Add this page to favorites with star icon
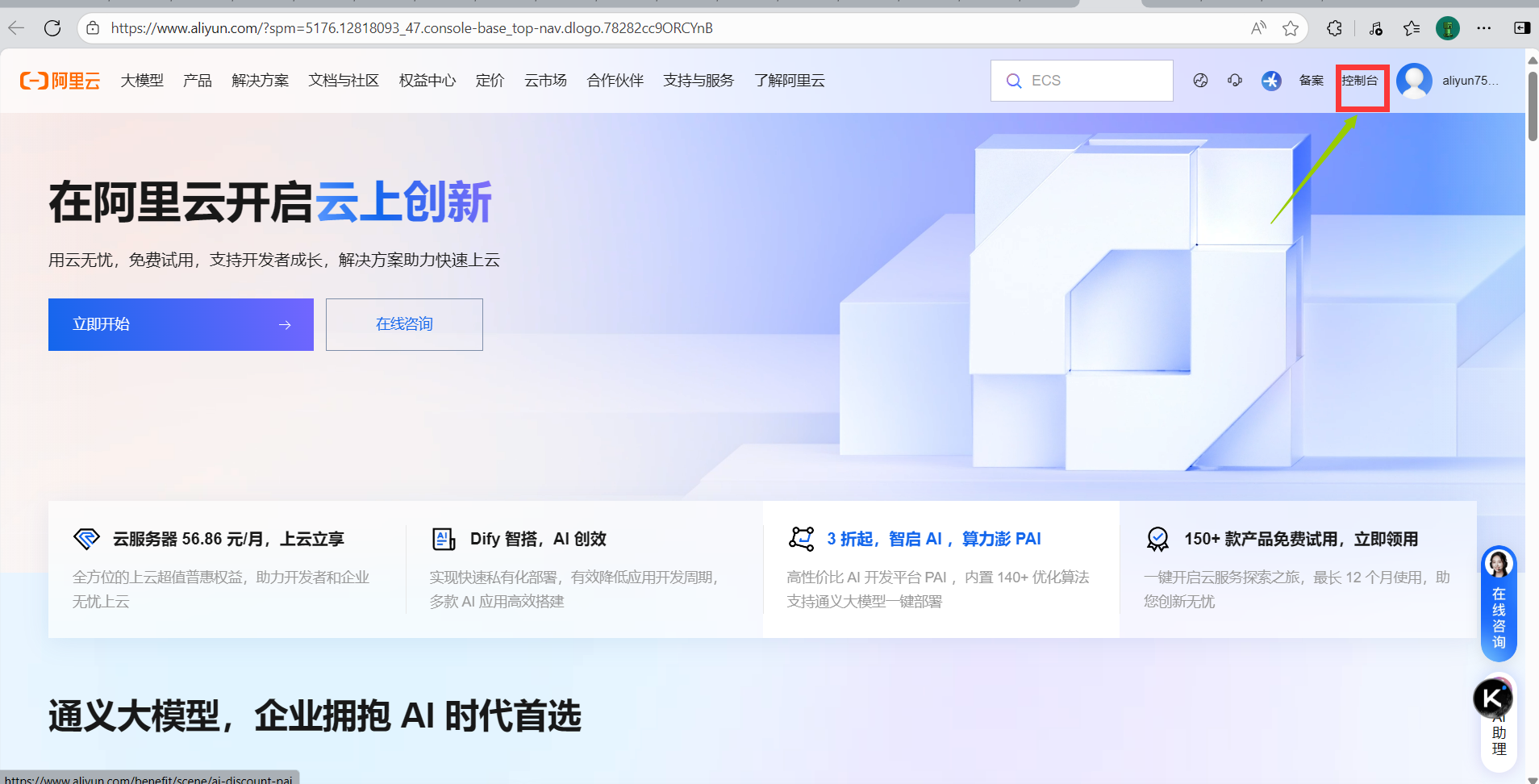Screen dimensions: 1539x784 [x=1291, y=28]
